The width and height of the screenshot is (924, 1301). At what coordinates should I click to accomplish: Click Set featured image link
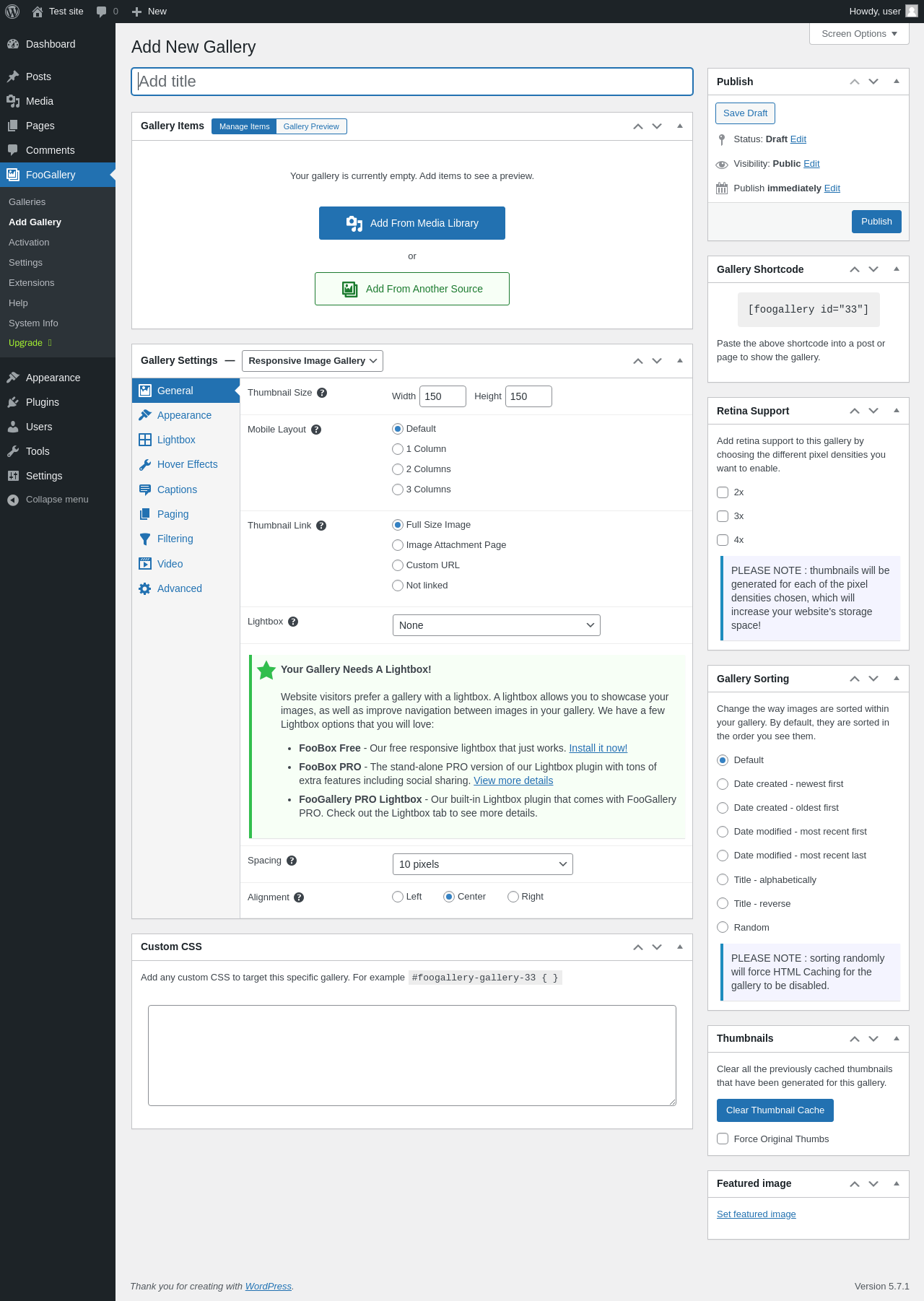757,1214
